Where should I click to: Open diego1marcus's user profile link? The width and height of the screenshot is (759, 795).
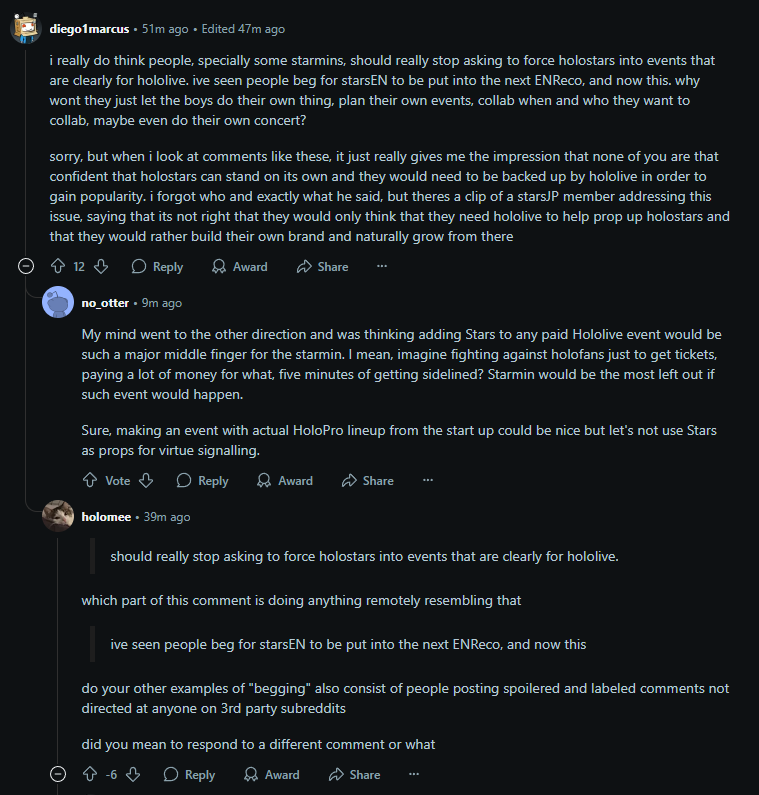click(89, 29)
